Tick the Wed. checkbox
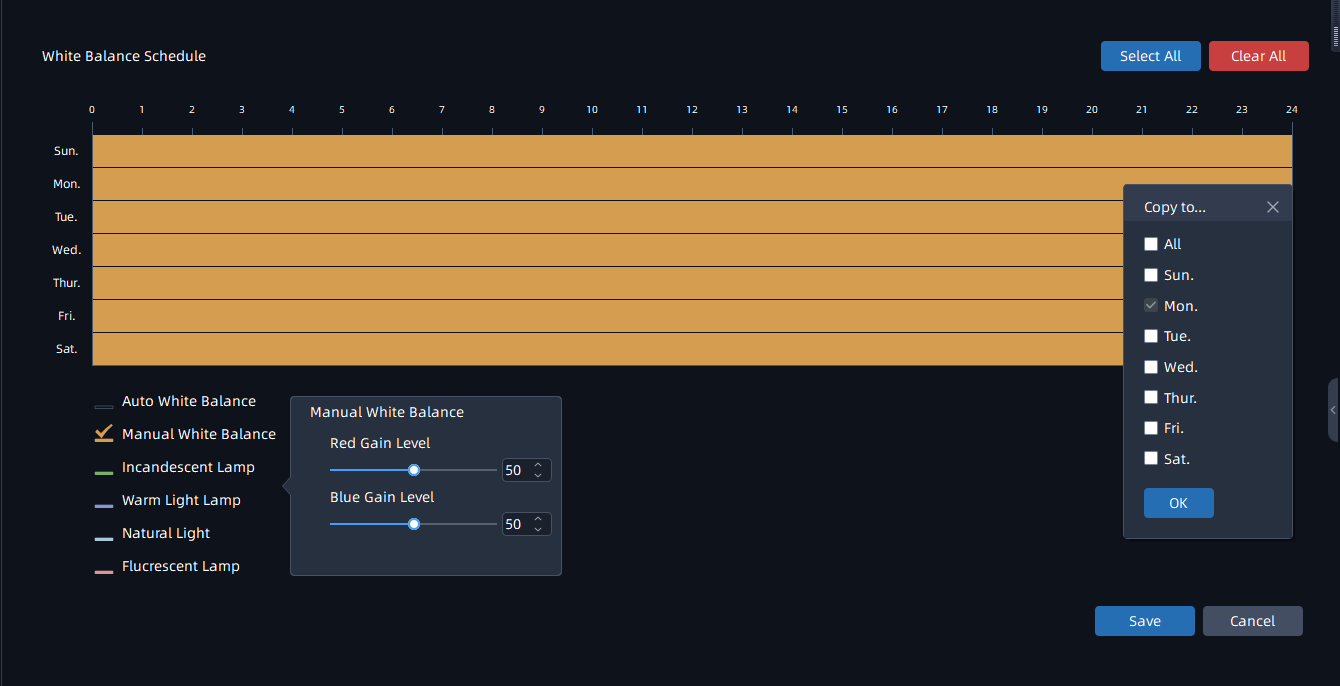 click(x=1151, y=367)
